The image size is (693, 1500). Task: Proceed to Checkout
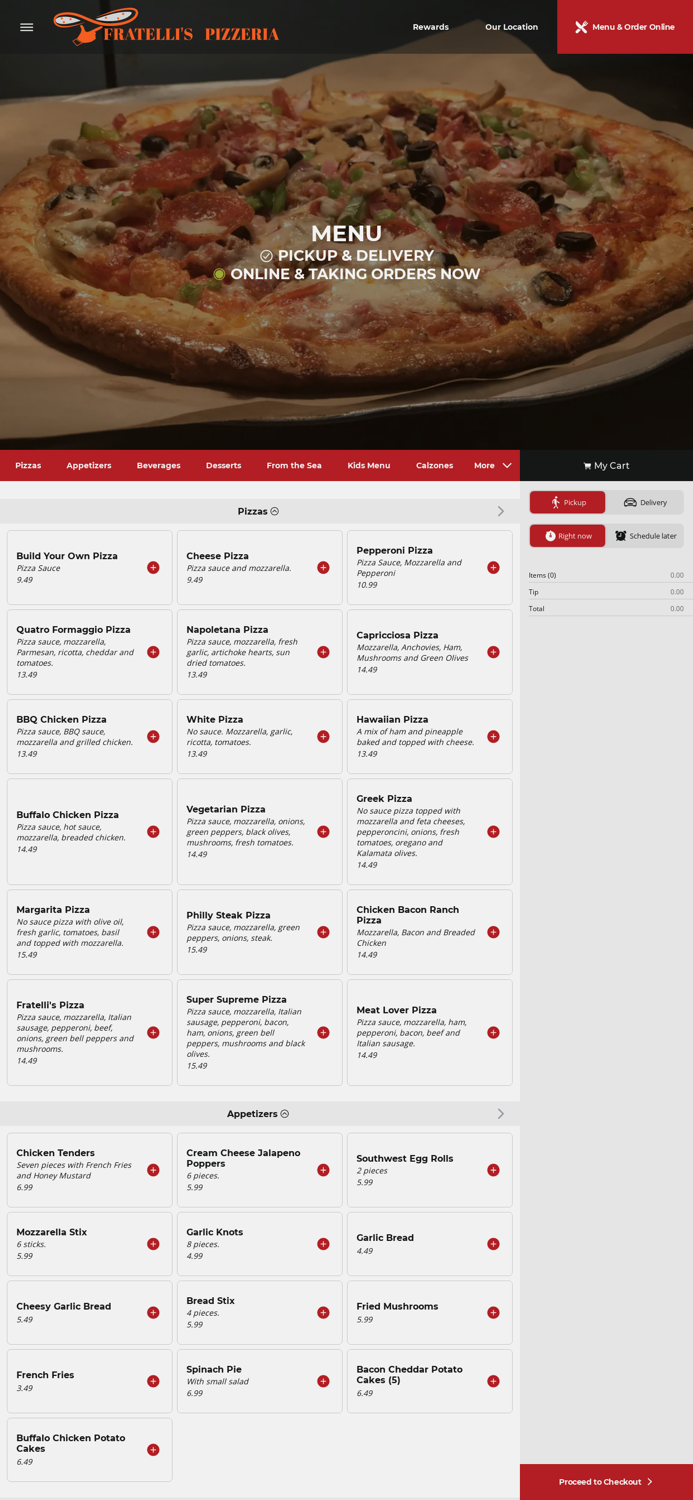[x=606, y=1482]
